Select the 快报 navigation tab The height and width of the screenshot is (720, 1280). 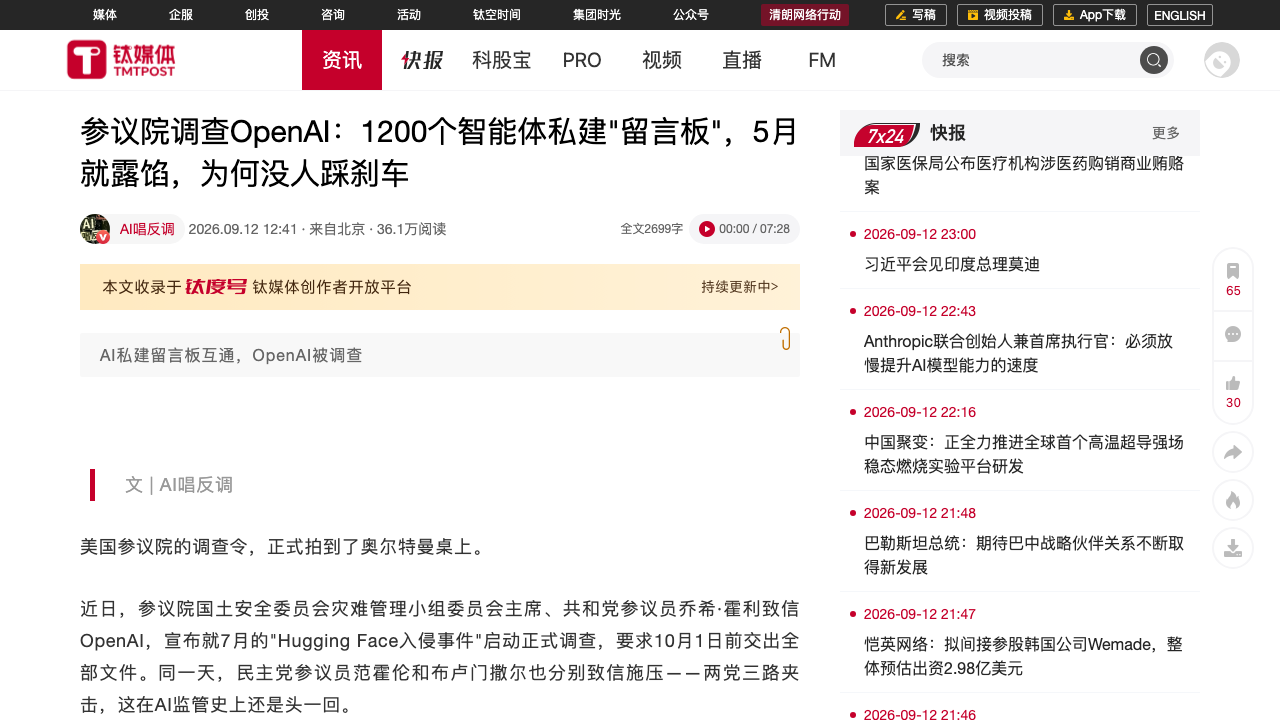(422, 60)
